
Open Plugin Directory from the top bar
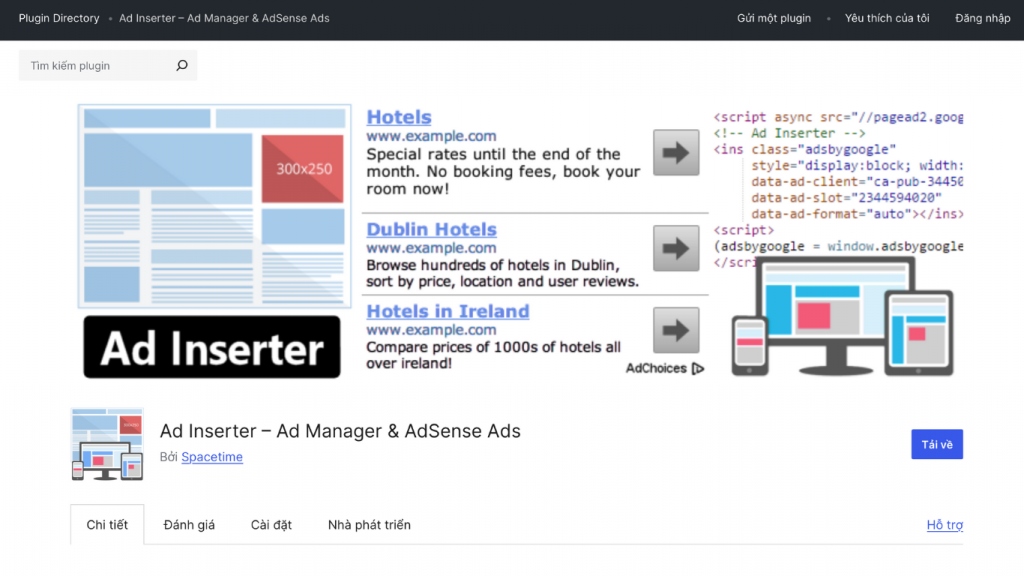58,18
